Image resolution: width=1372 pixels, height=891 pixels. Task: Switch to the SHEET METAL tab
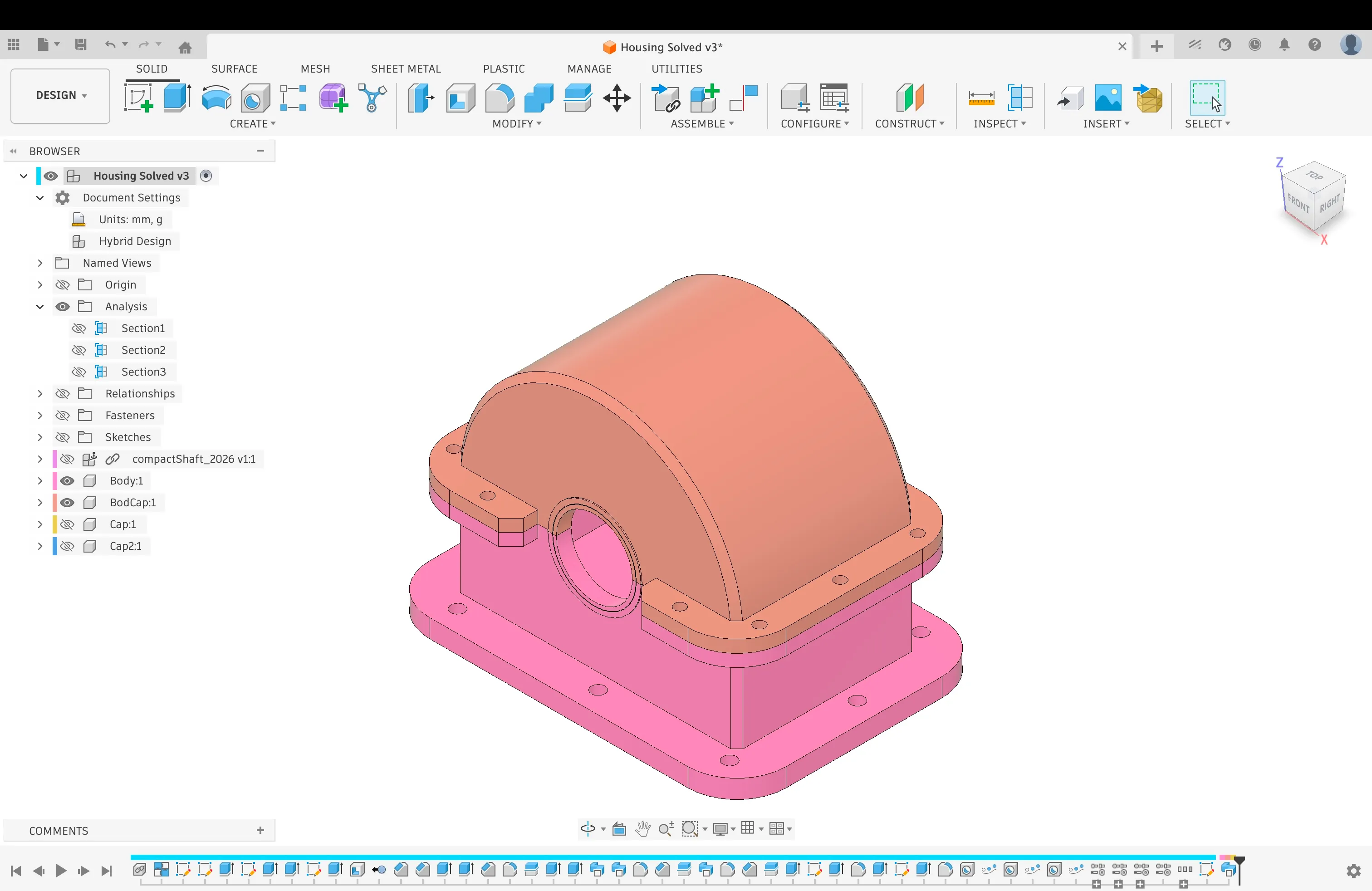click(406, 69)
